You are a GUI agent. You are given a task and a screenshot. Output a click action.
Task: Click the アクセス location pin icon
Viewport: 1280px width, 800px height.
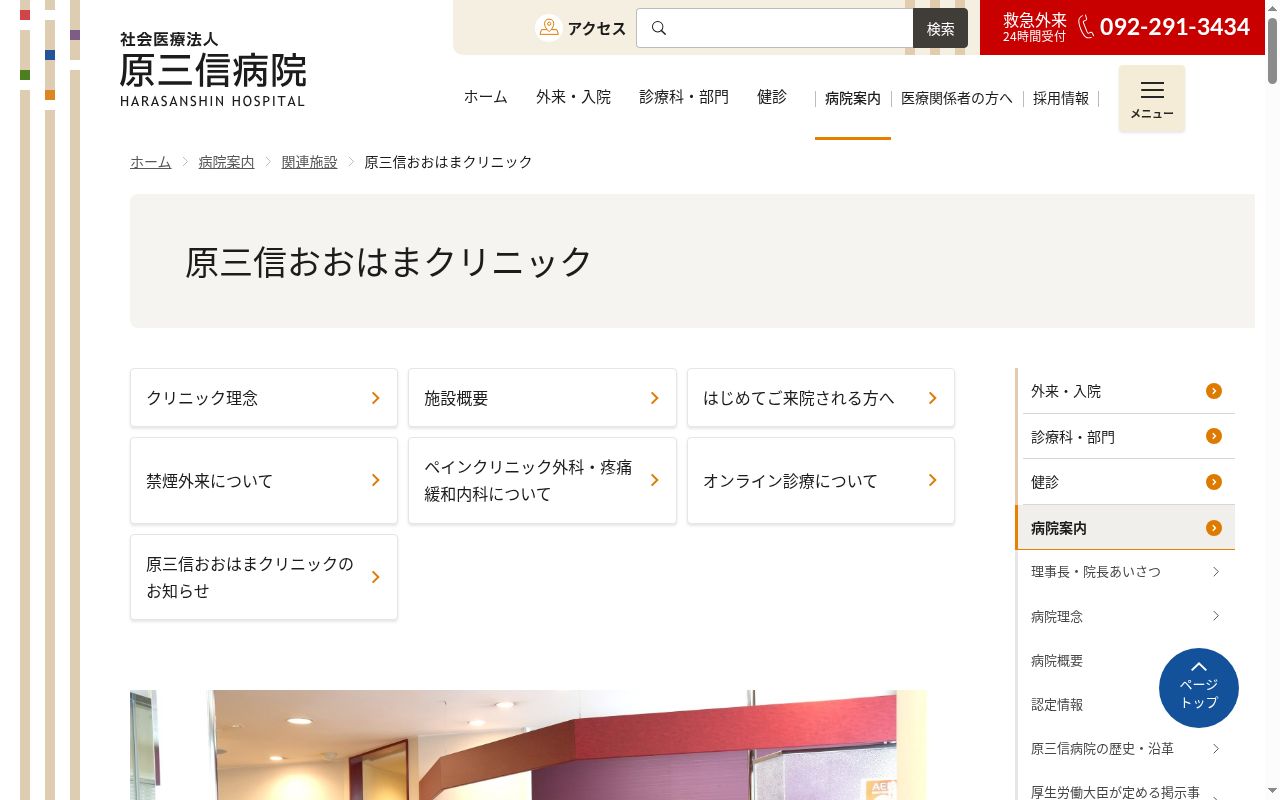548,28
